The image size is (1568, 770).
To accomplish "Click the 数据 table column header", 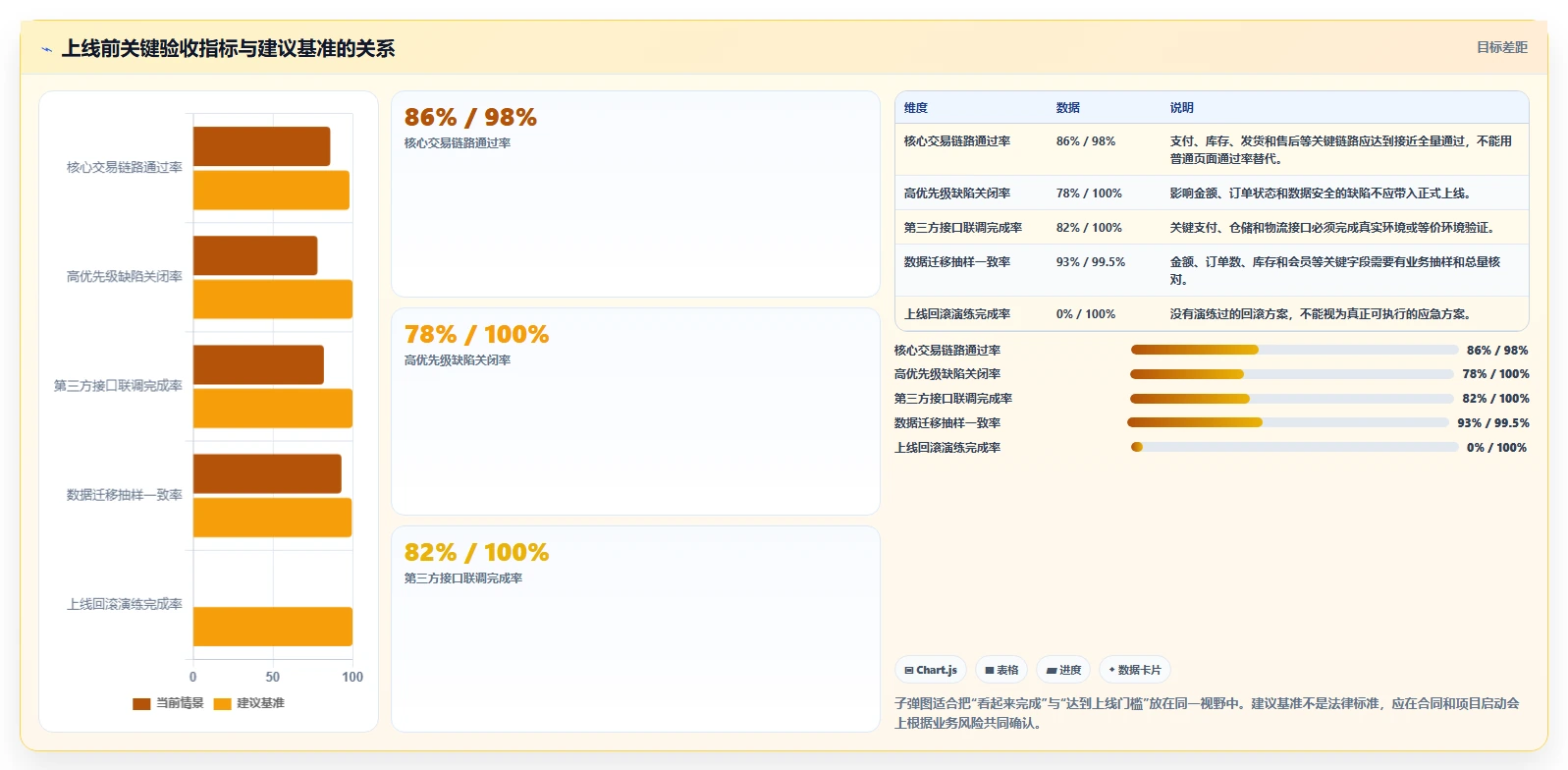I will pos(1068,108).
